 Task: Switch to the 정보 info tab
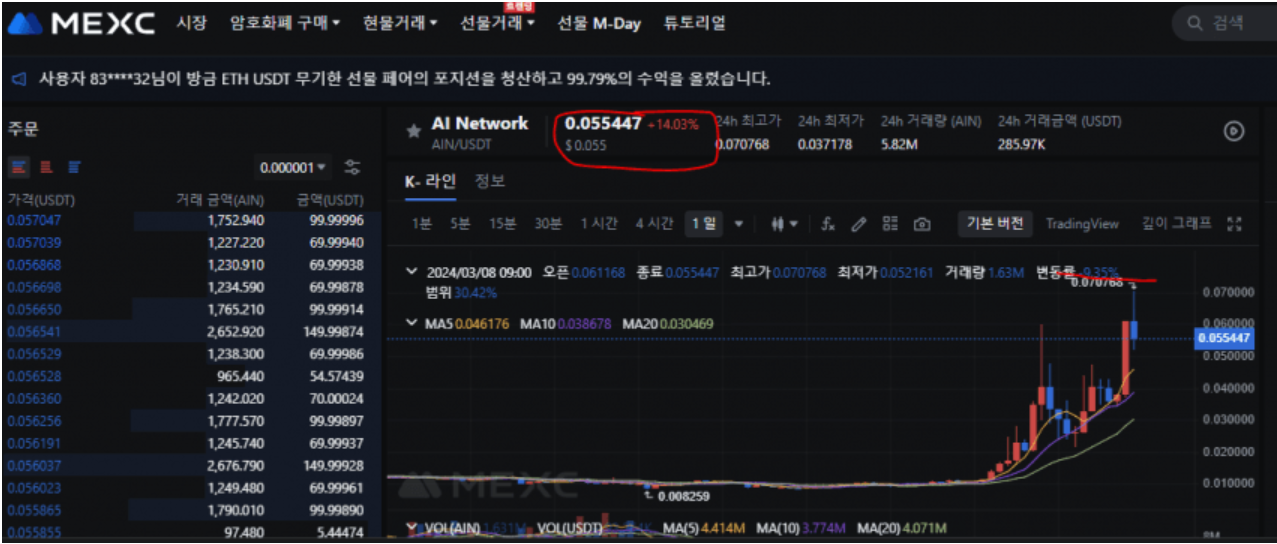coord(489,181)
